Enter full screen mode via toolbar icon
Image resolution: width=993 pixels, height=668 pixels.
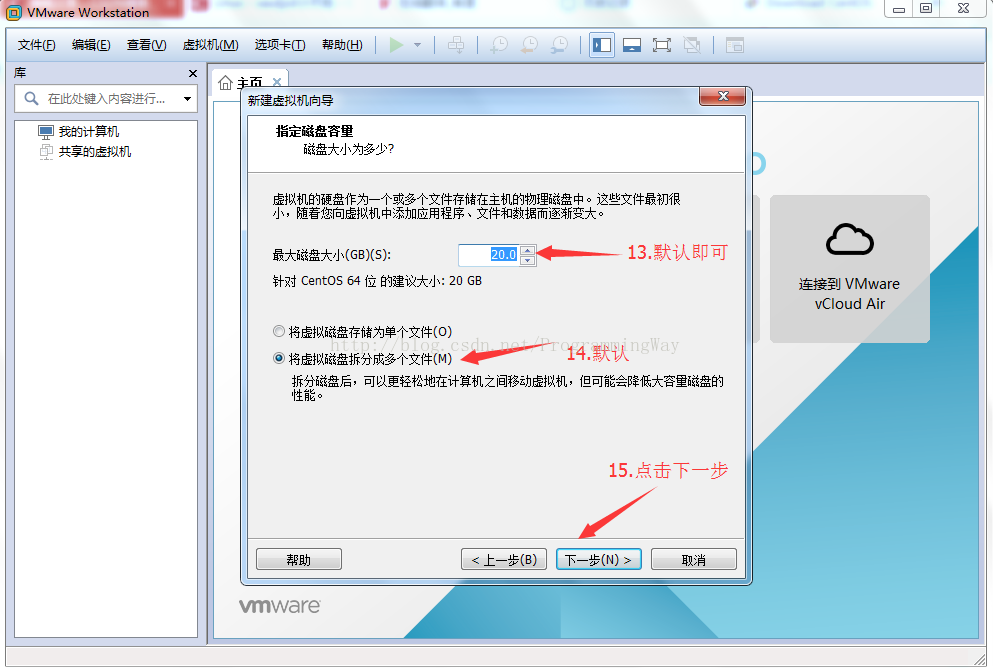pyautogui.click(x=661, y=45)
